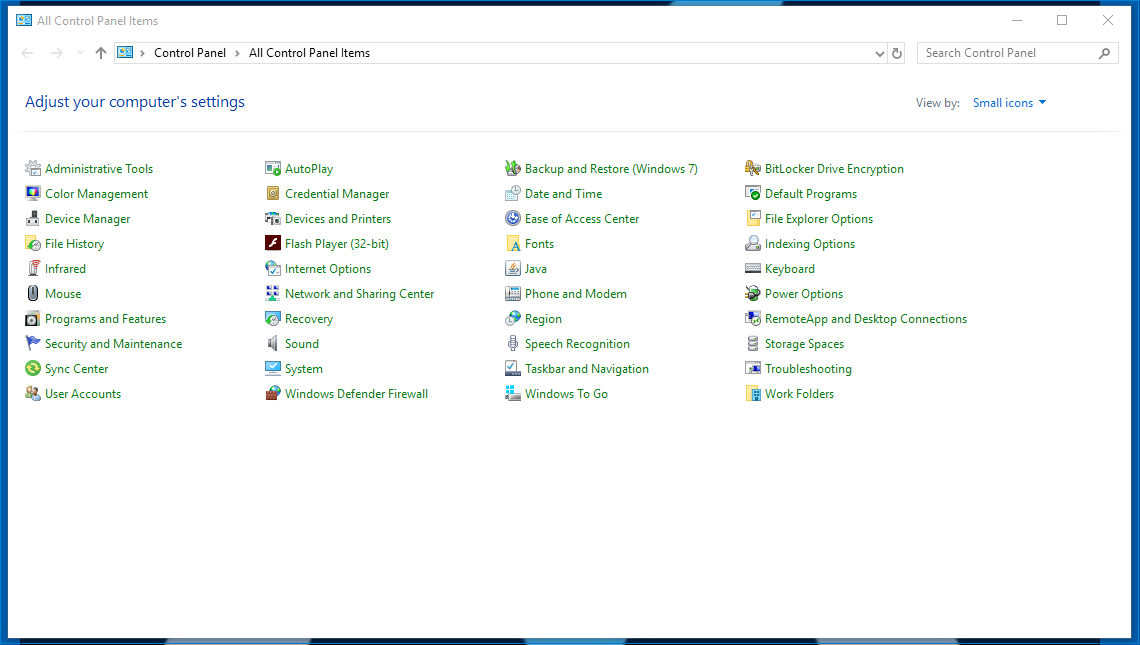This screenshot has width=1140, height=645.
Task: Open Indexing Options link
Action: coord(810,244)
